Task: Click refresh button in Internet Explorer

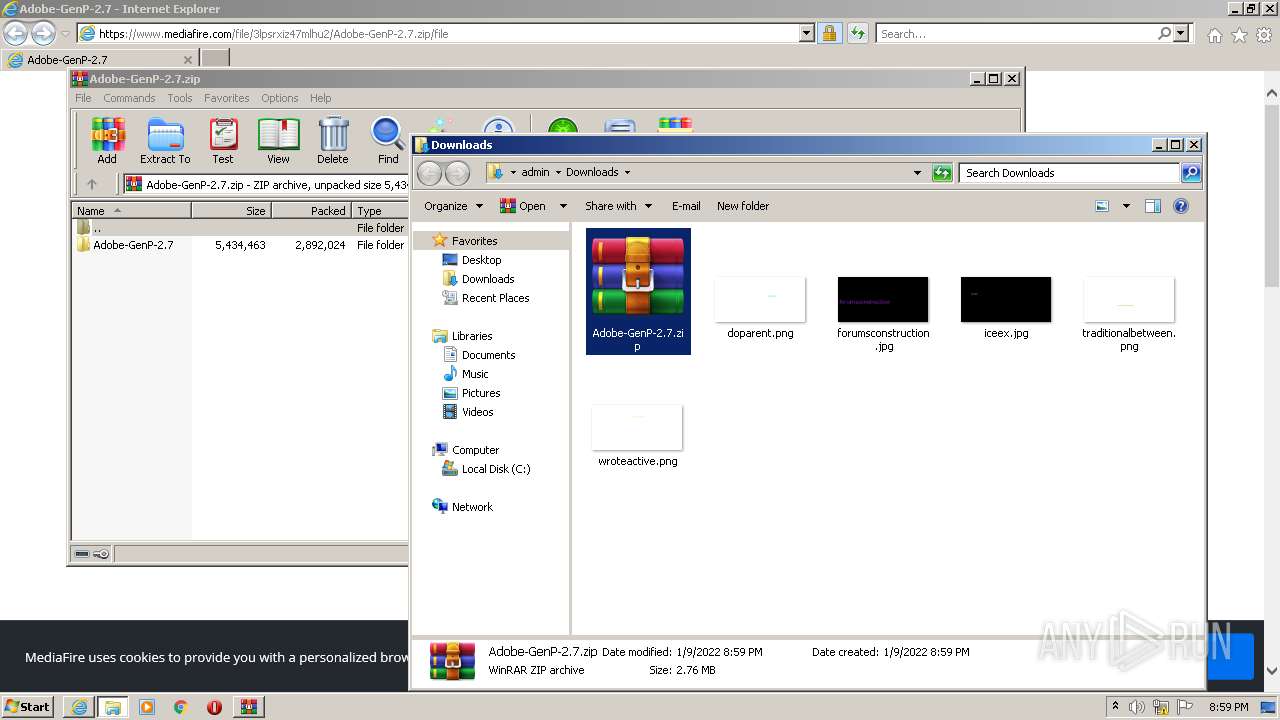Action: coord(857,34)
